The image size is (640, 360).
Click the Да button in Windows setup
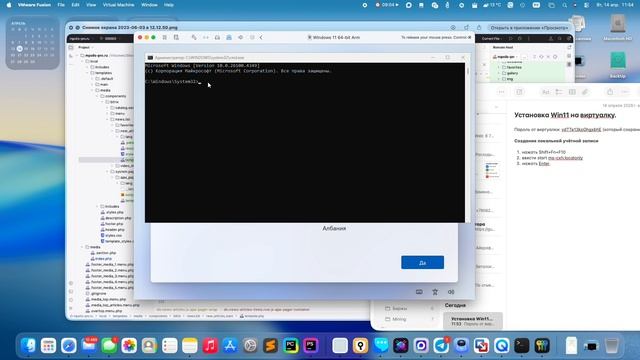422,262
